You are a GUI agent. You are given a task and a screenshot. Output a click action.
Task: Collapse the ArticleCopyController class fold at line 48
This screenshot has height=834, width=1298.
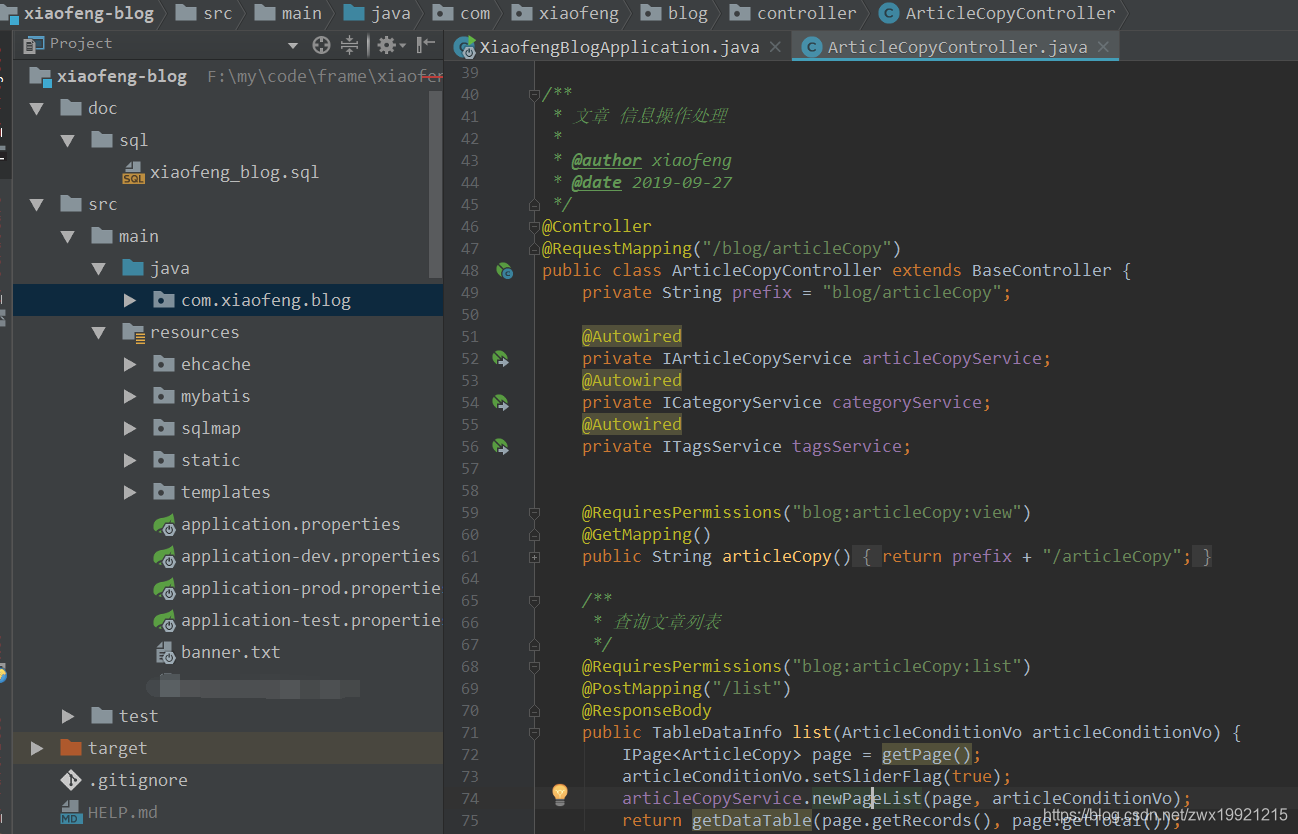534,270
